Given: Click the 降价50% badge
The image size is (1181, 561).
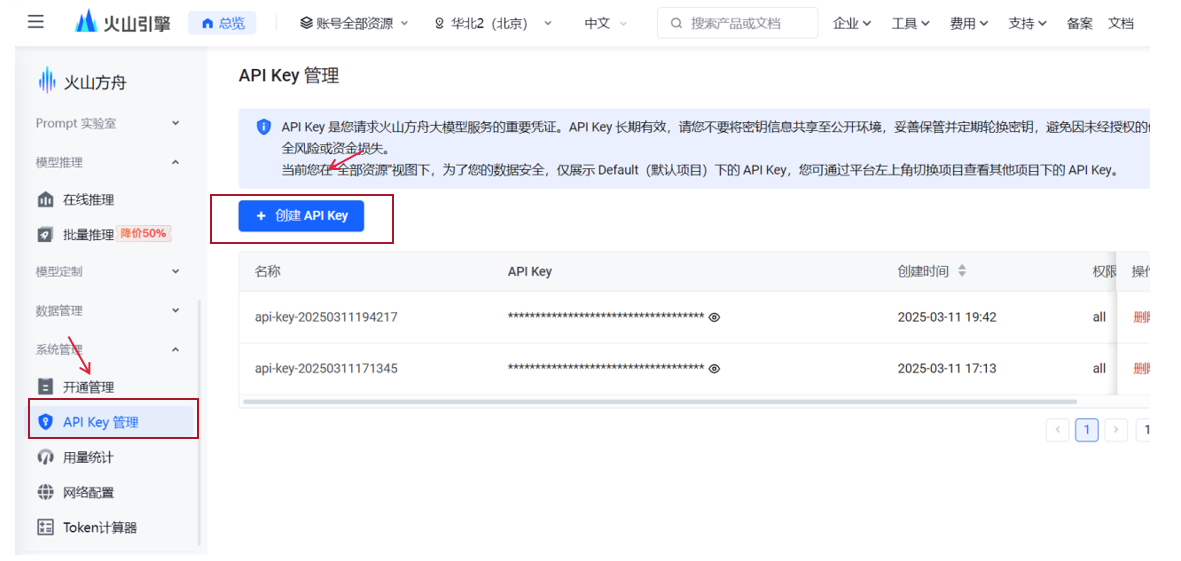Looking at the screenshot, I should pyautogui.click(x=144, y=233).
